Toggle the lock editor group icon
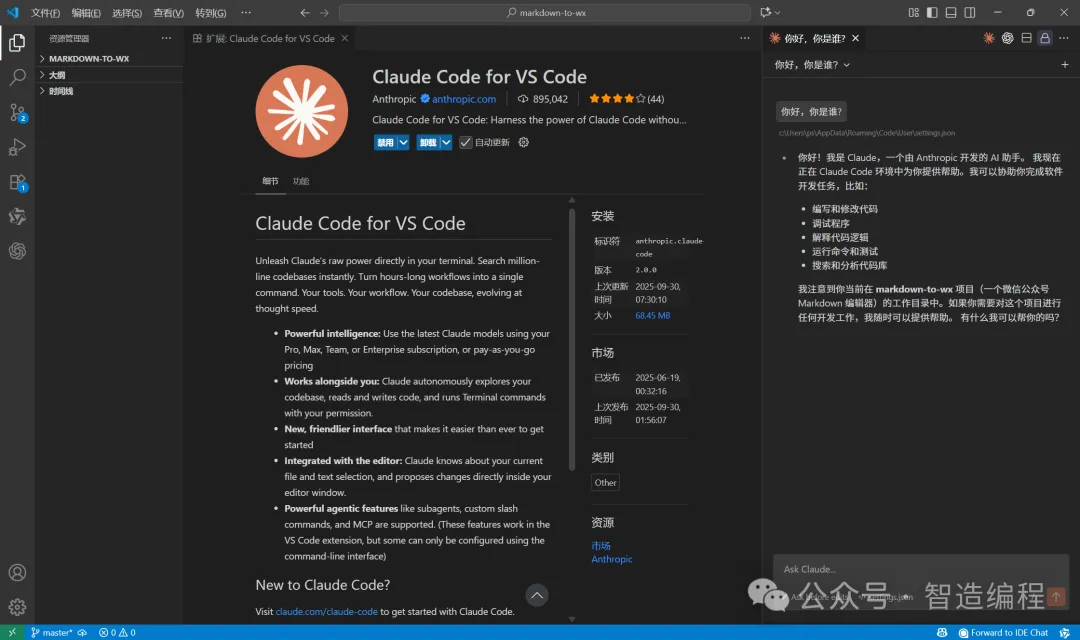 pos(1045,38)
